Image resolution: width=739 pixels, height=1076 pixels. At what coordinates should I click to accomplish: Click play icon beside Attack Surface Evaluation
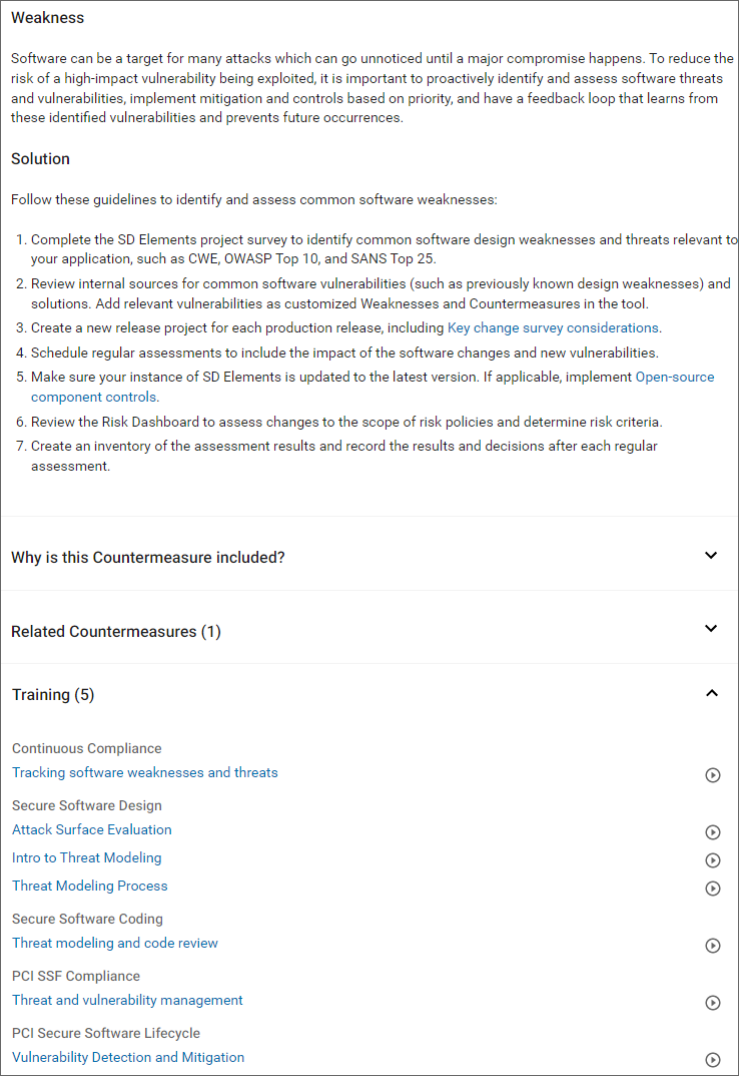(713, 831)
